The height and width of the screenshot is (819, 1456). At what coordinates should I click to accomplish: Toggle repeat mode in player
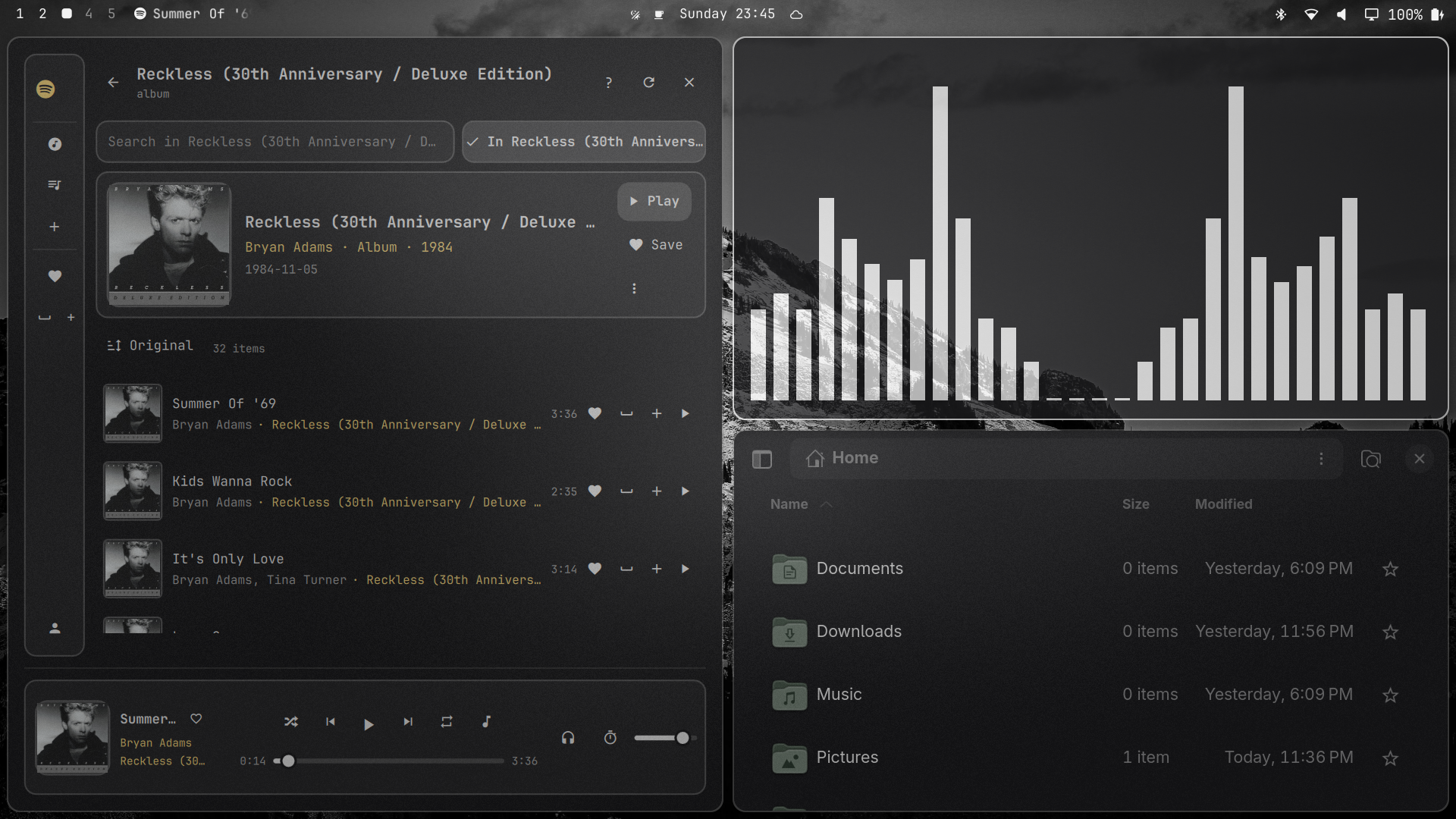click(447, 722)
